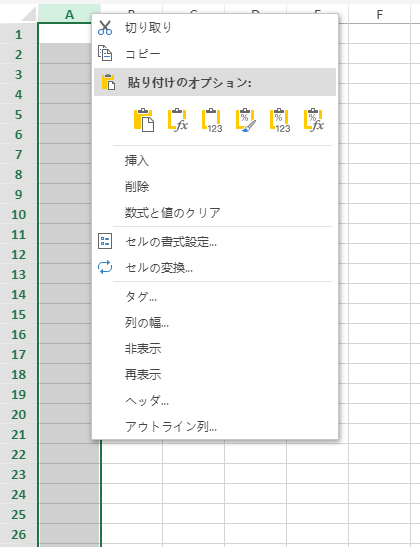
Task: Select row header 22
Action: [x=18, y=454]
